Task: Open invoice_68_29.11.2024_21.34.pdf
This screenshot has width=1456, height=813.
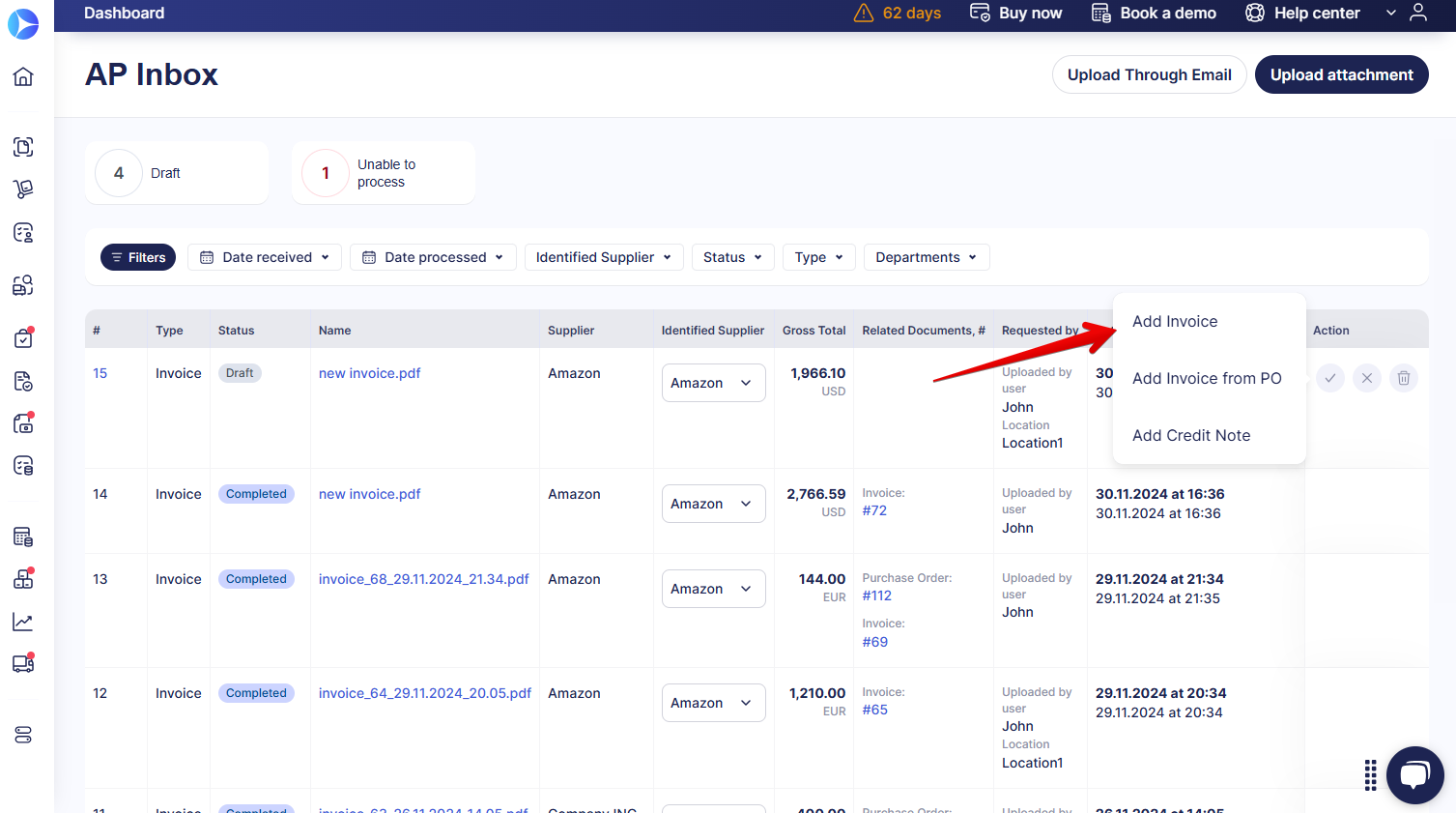Action: tap(424, 579)
